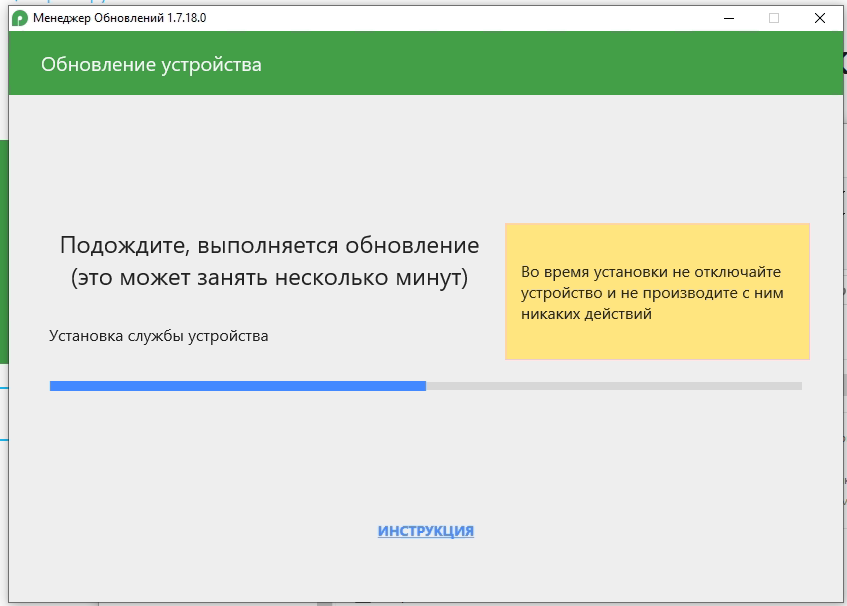Screen dimensions: 847x606
Task: Click the Подождите, выполняется обновление heading
Action: tap(269, 246)
